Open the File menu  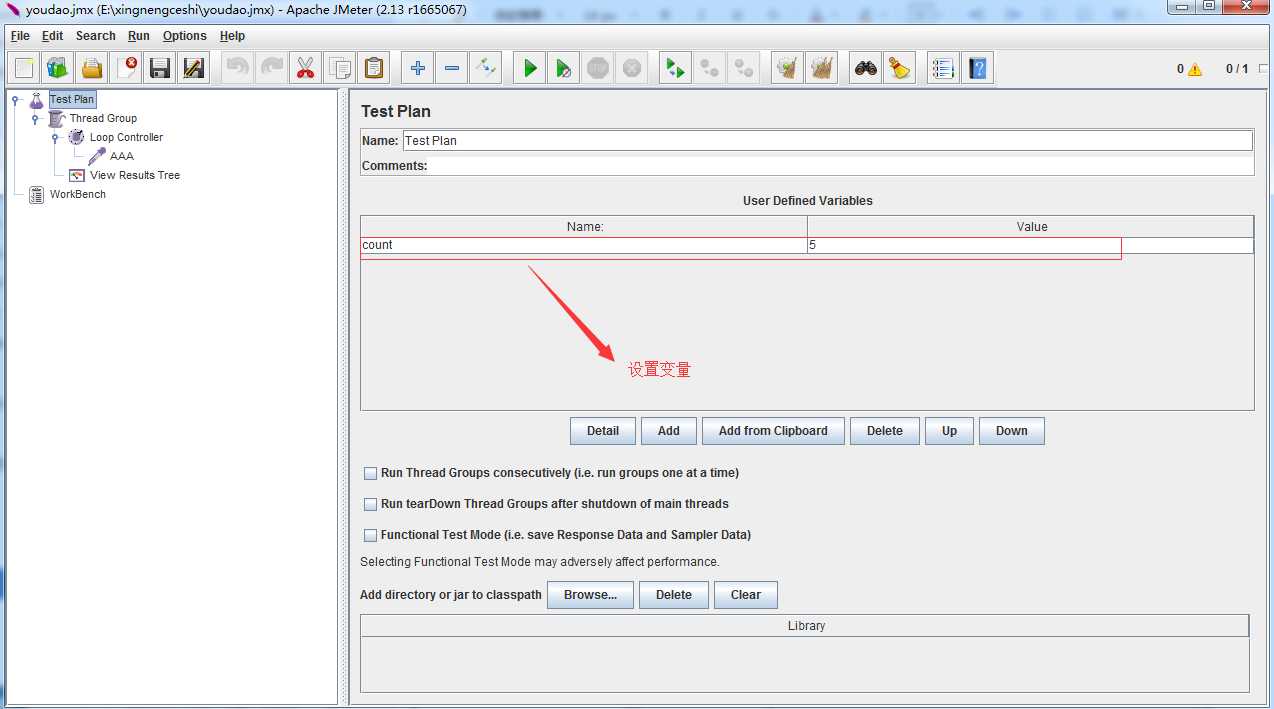coord(20,36)
